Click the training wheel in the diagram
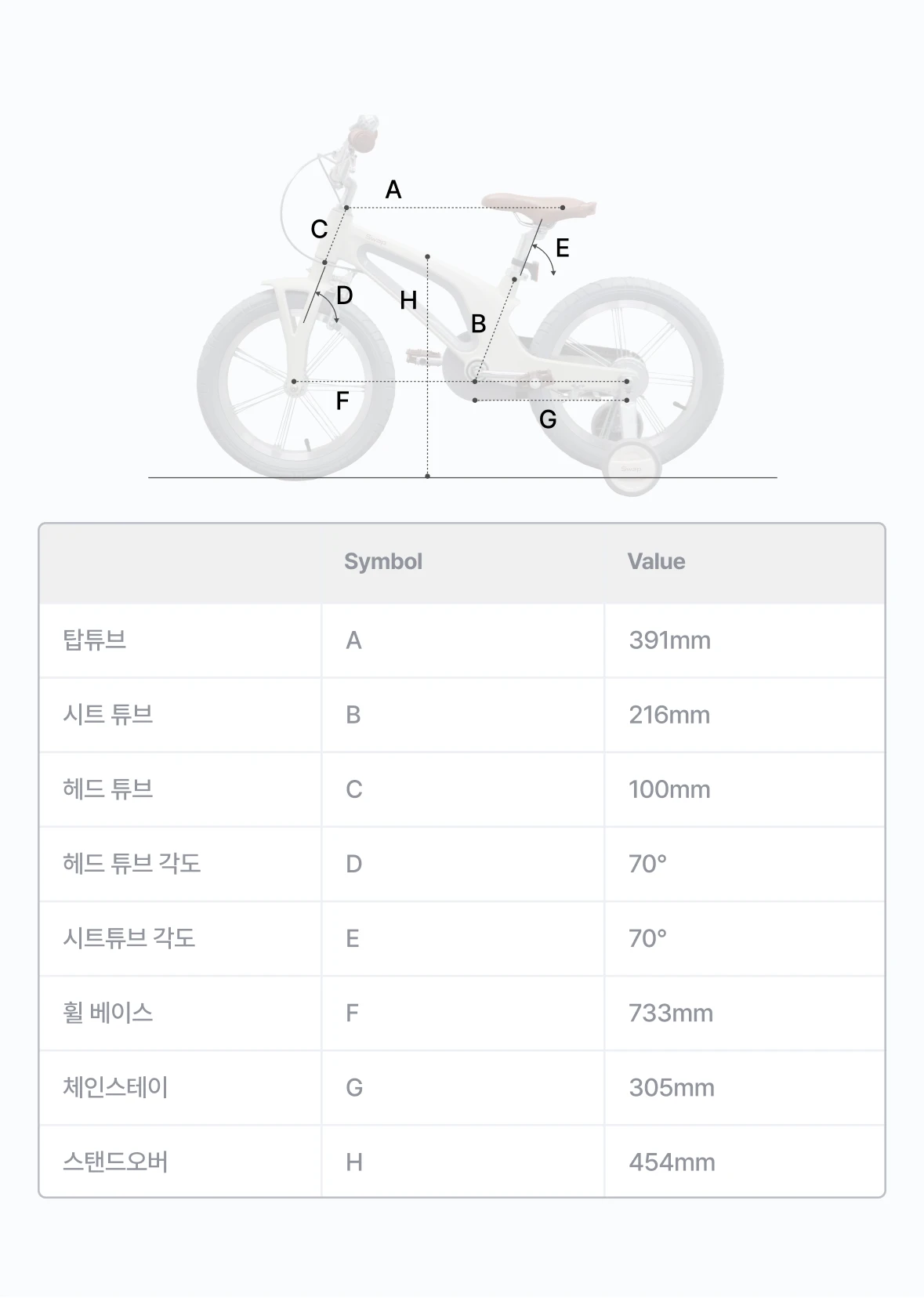924x1298 pixels. pos(632,468)
